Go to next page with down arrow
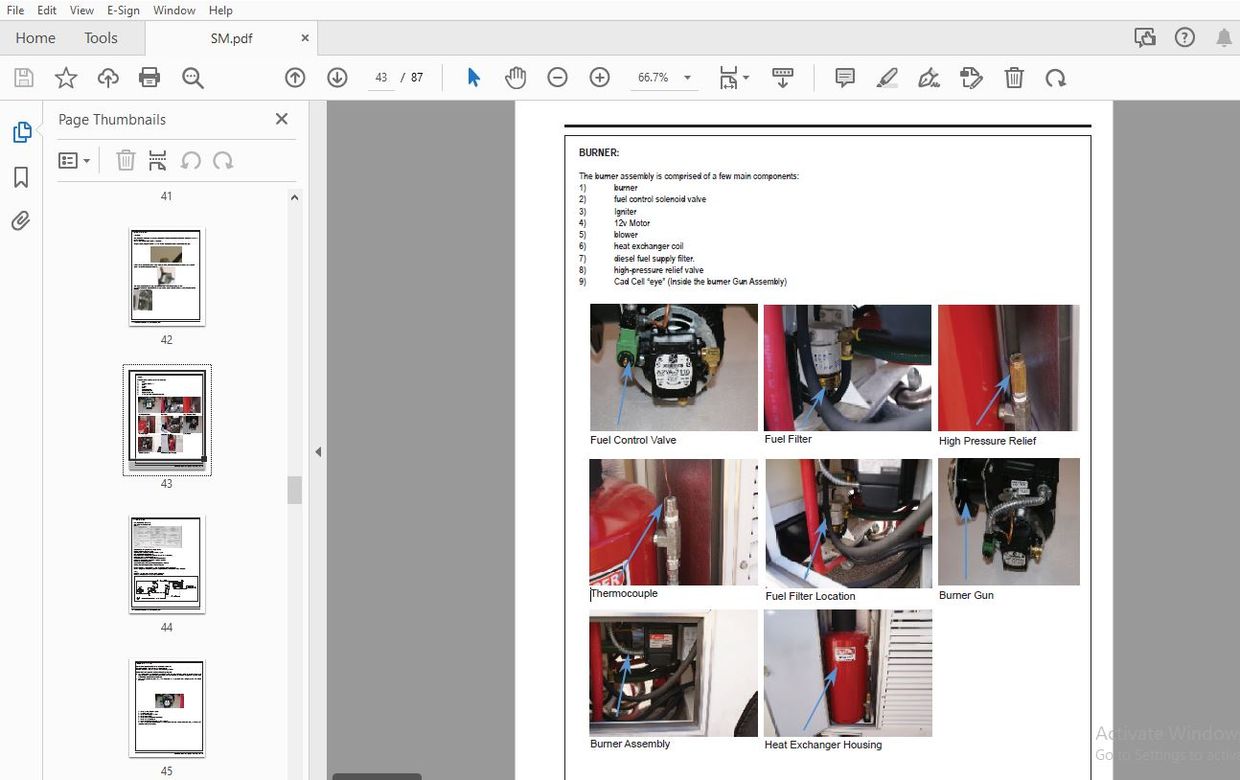The width and height of the screenshot is (1240, 780). 337,77
